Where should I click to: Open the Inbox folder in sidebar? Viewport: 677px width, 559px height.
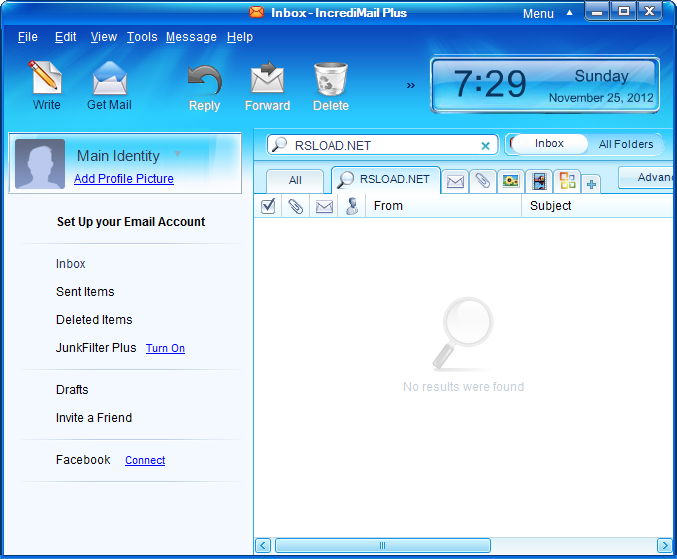pyautogui.click(x=70, y=264)
